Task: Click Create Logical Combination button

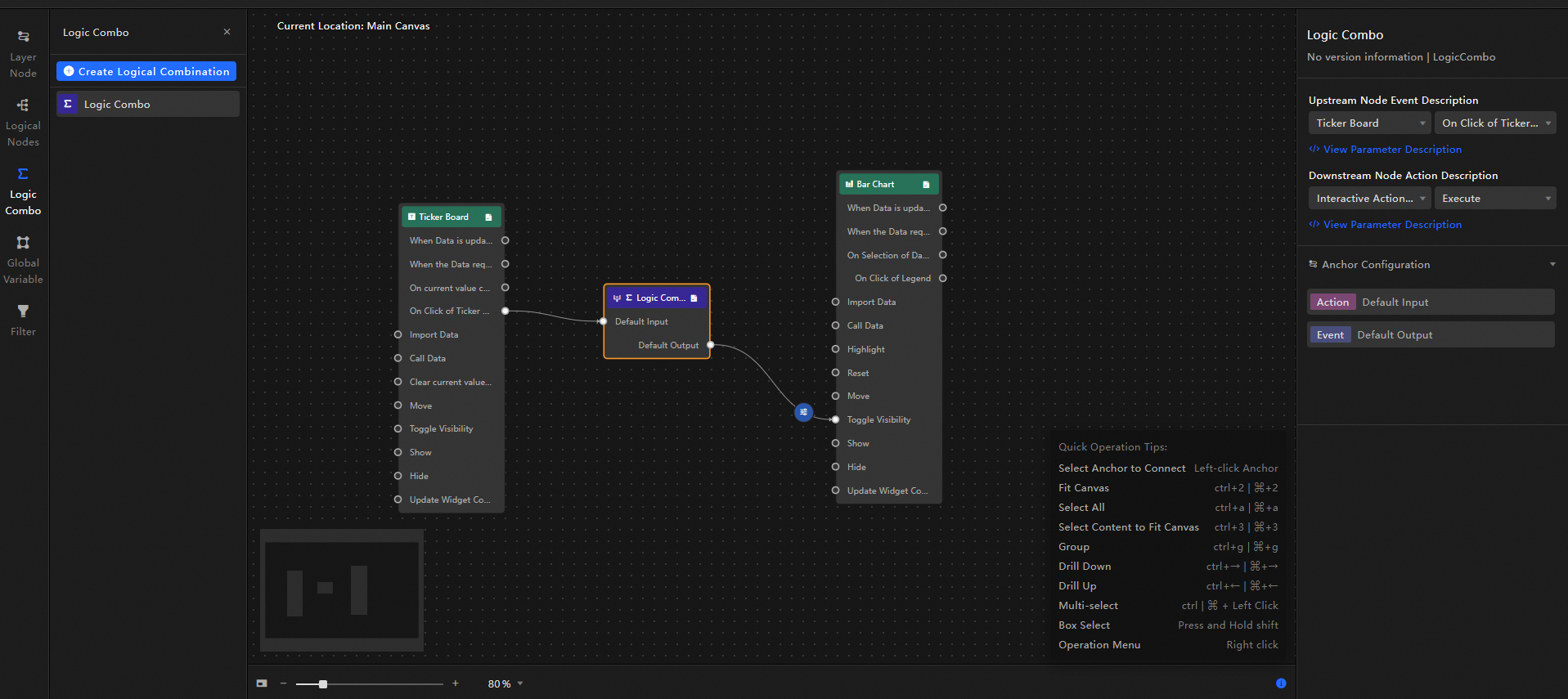Action: [x=146, y=71]
